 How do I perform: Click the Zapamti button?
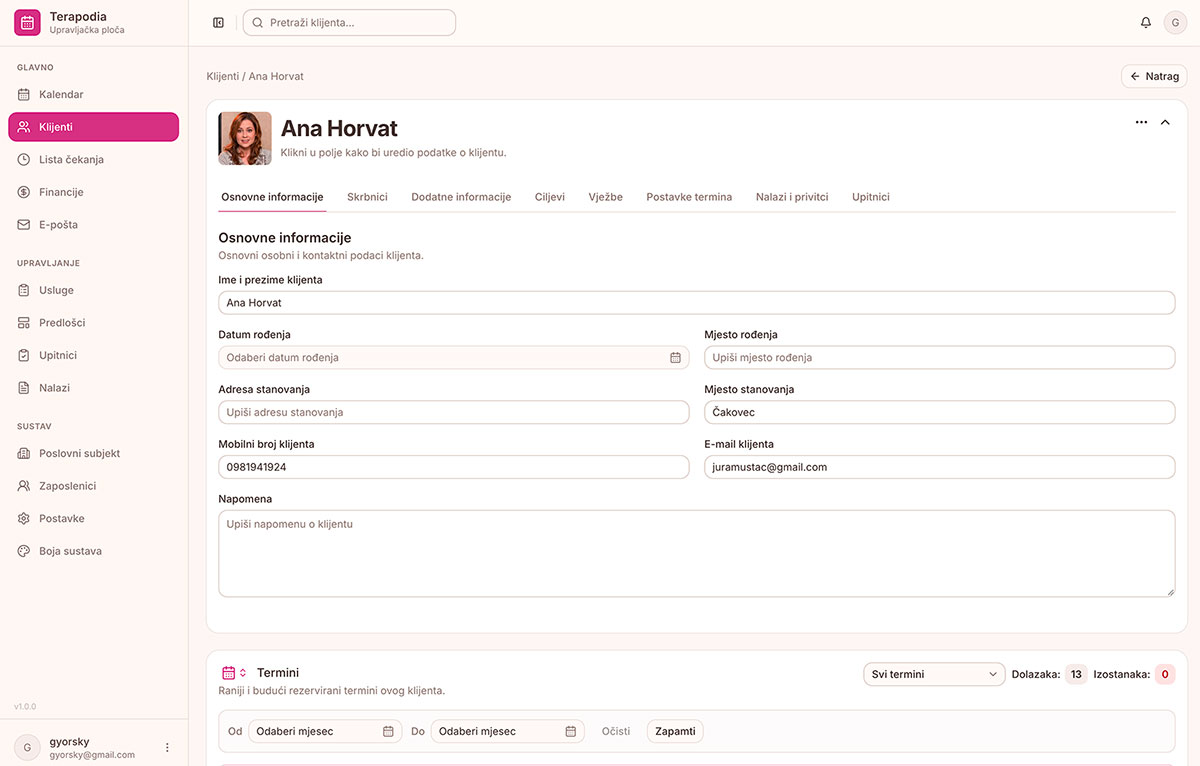point(675,731)
